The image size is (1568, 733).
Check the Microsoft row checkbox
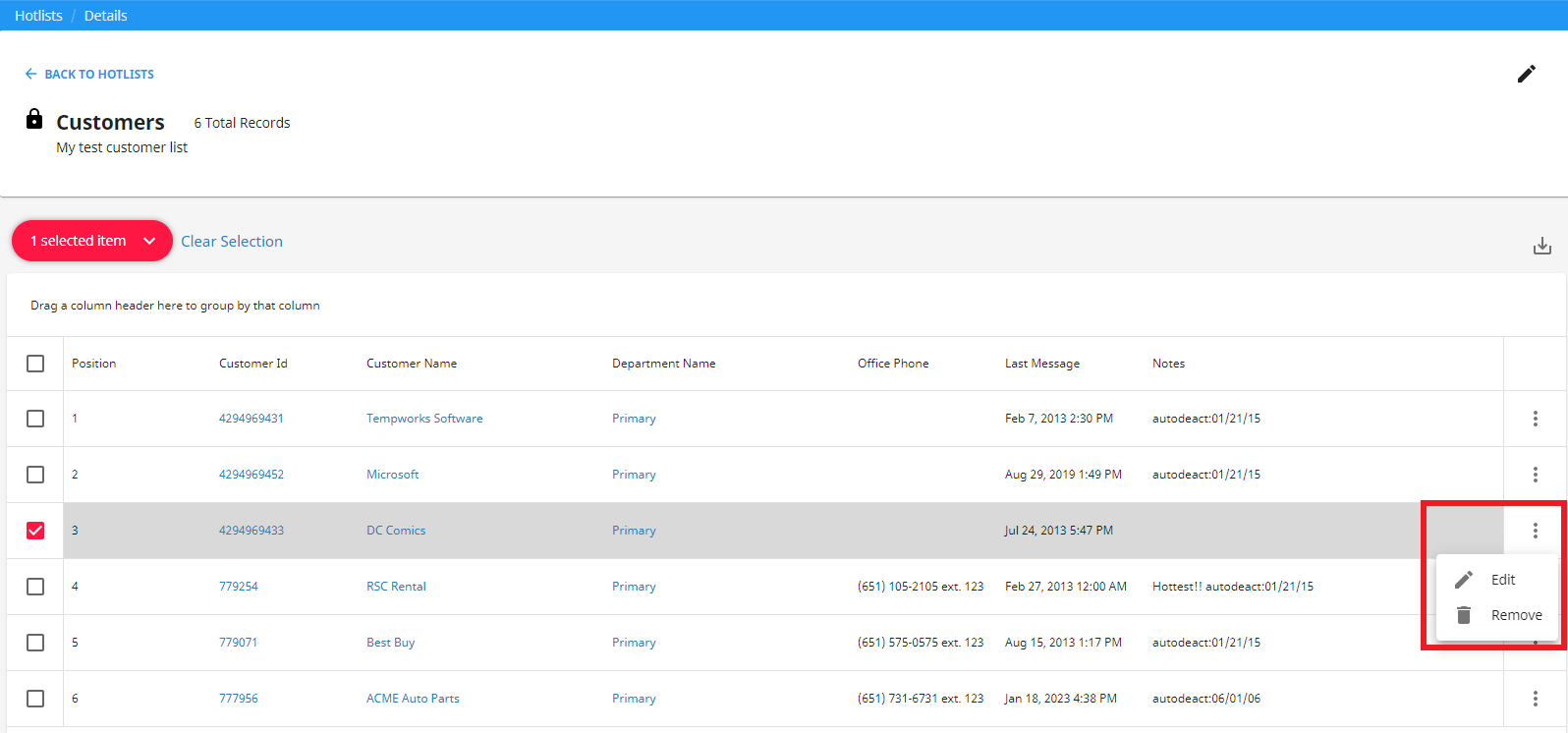(x=35, y=475)
